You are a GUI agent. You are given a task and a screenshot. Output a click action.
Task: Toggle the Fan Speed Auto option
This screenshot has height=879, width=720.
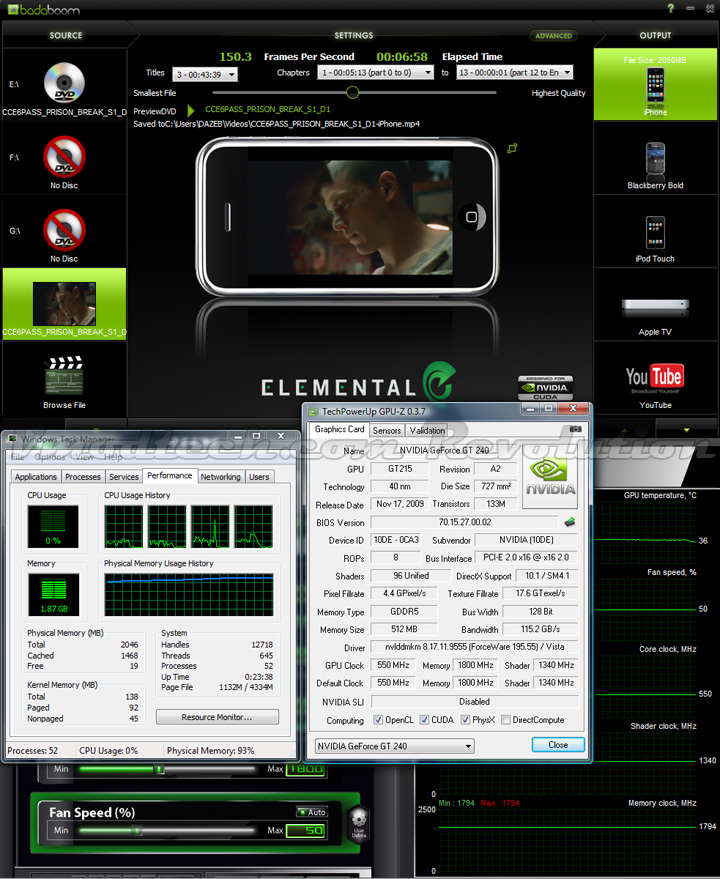coord(312,812)
